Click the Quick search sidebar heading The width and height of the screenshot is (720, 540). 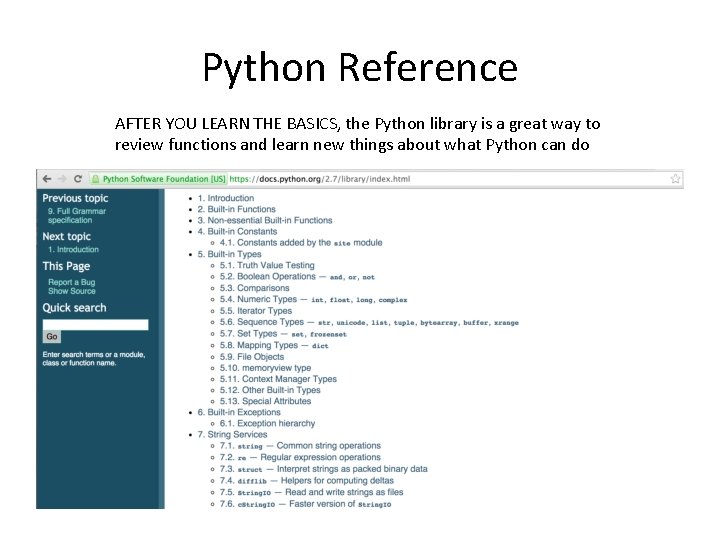pyautogui.click(x=74, y=308)
